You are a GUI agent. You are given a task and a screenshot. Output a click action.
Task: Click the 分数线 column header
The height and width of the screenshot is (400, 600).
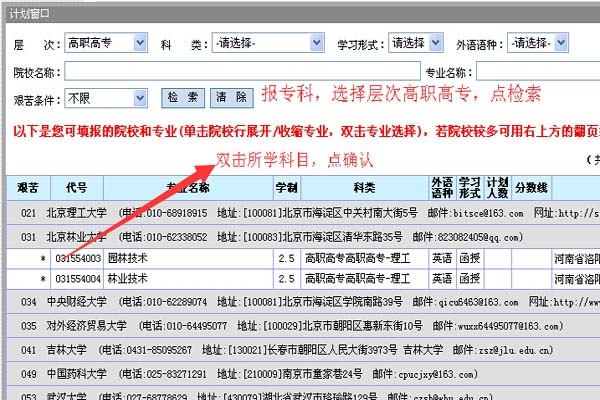tap(530, 188)
